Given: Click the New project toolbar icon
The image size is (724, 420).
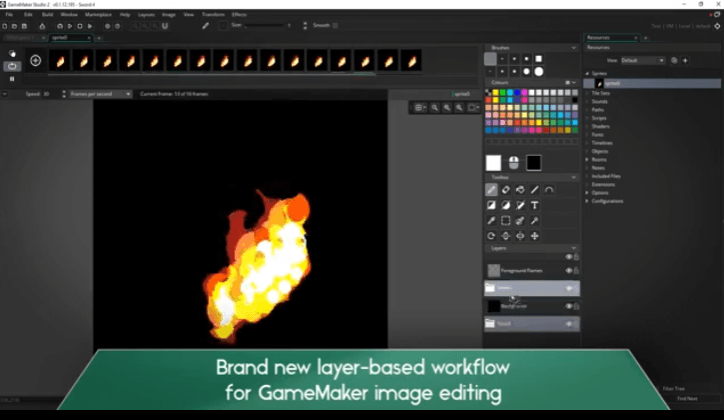Looking at the screenshot, I should 5,26.
